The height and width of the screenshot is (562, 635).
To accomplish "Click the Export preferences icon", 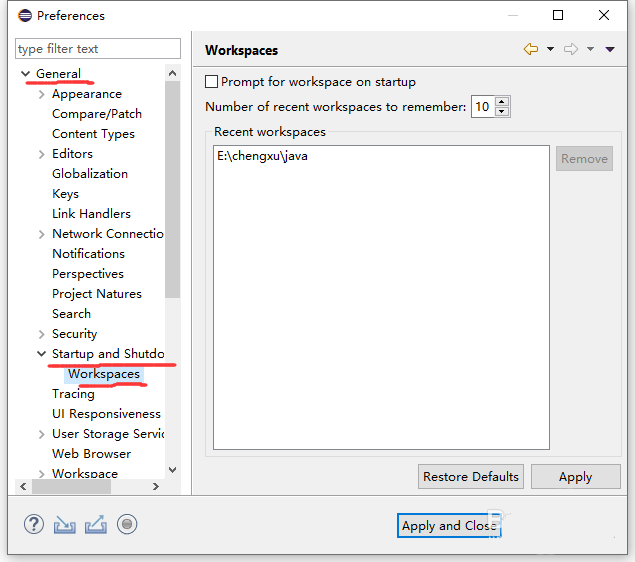I will coord(96,524).
